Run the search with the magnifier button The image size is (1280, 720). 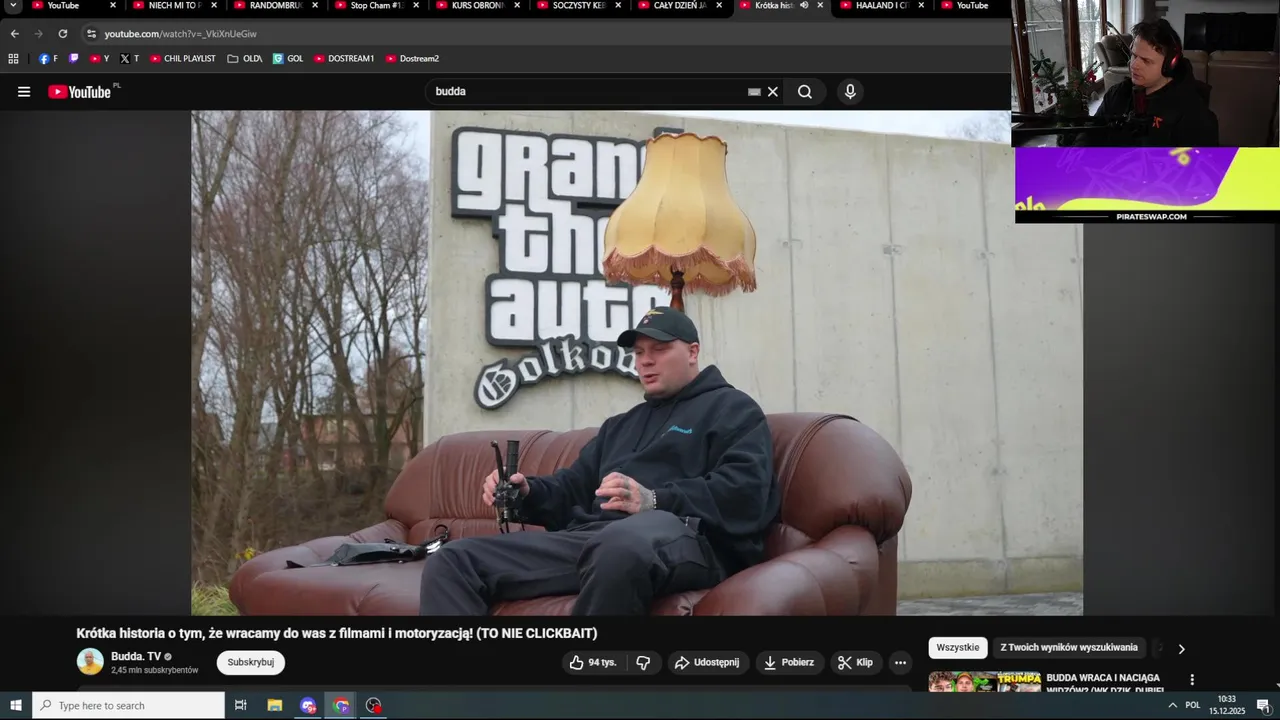click(x=805, y=92)
